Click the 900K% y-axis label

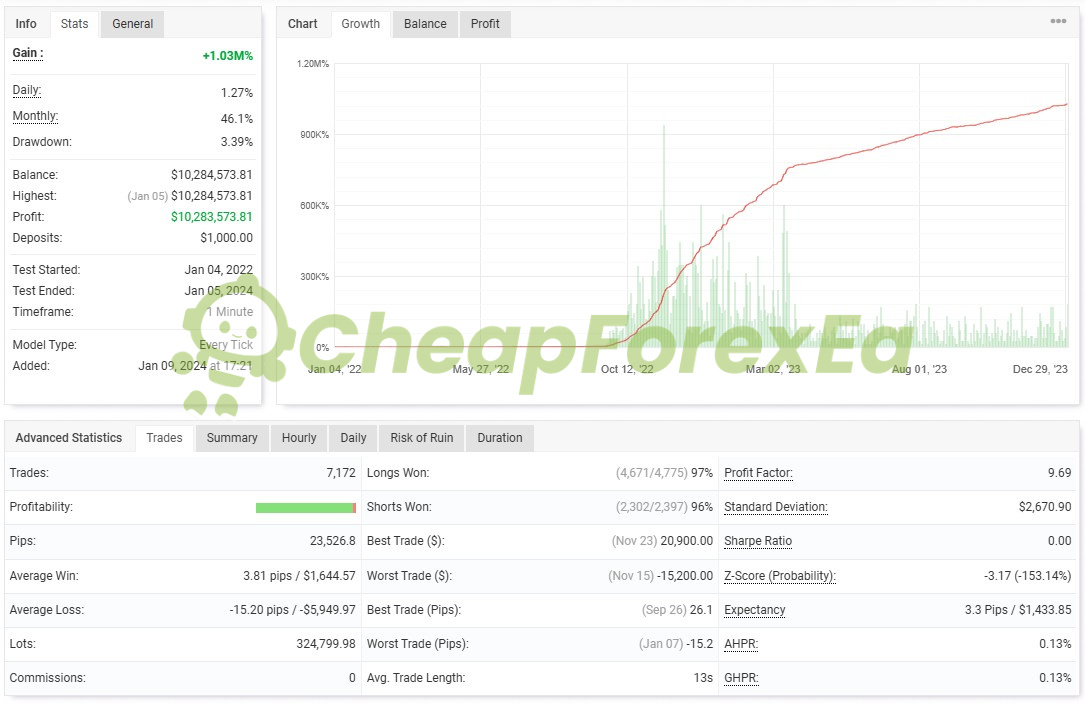[x=315, y=135]
